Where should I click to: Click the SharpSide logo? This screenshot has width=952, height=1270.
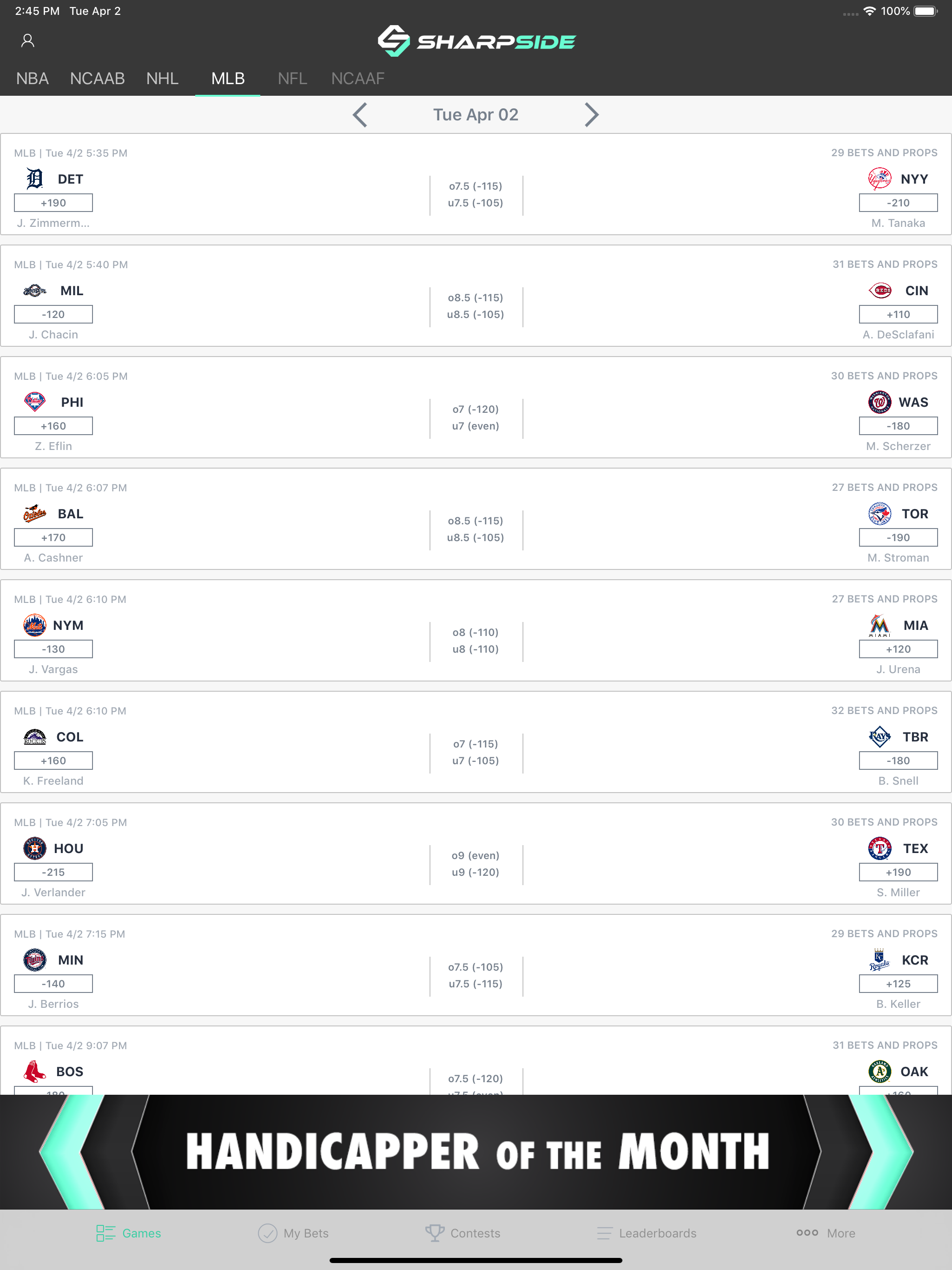pos(476,40)
